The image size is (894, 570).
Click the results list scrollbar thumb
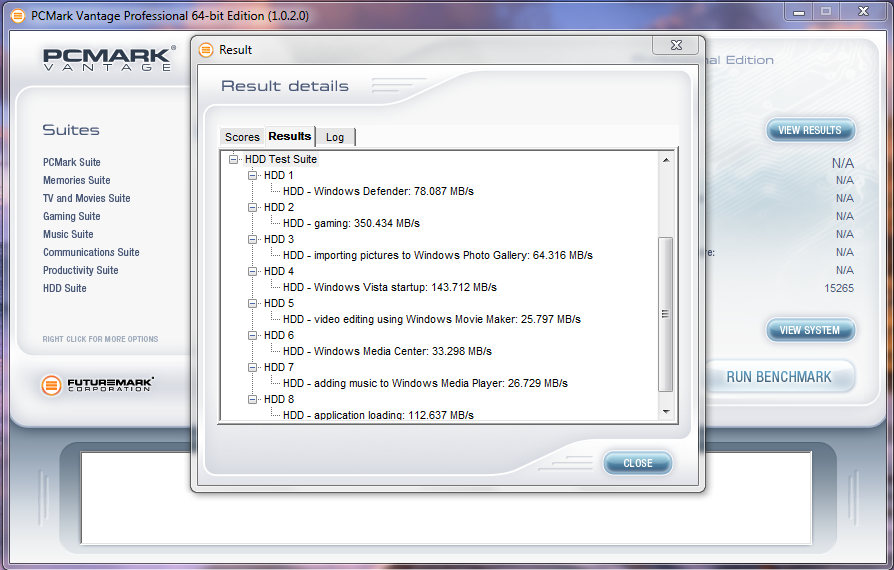coord(665,314)
